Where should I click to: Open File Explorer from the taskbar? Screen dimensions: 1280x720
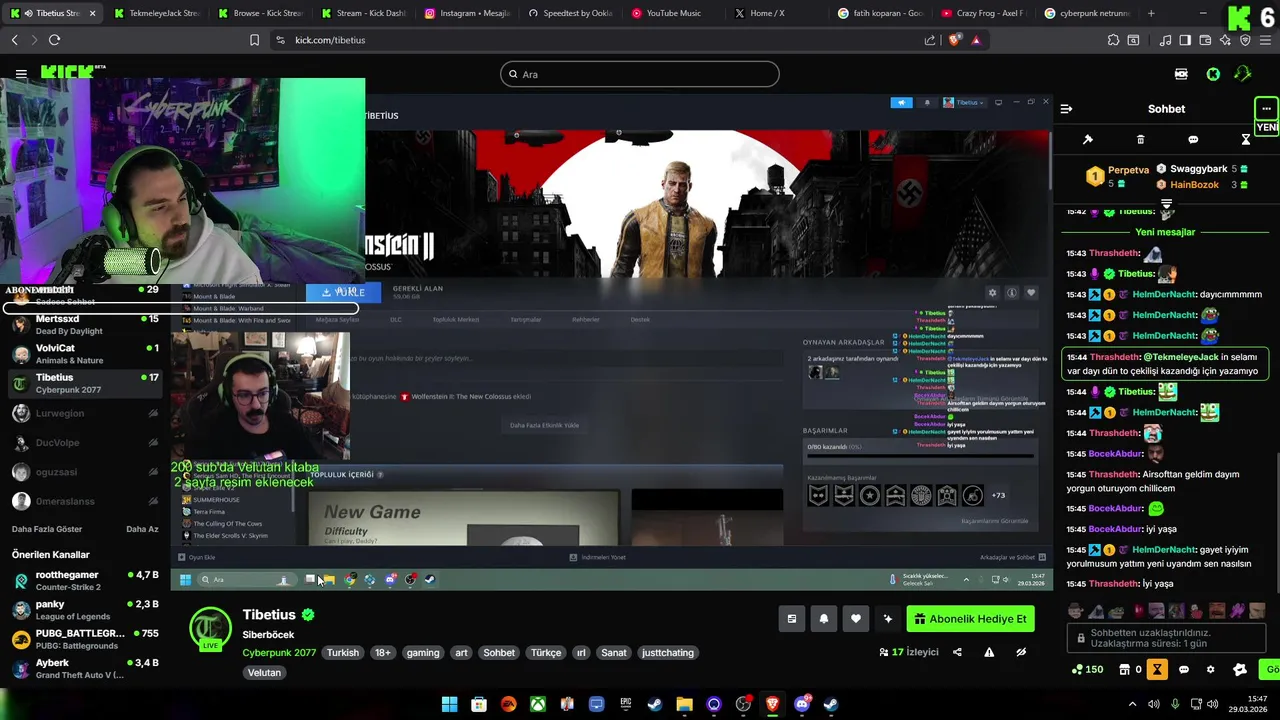pyautogui.click(x=685, y=704)
